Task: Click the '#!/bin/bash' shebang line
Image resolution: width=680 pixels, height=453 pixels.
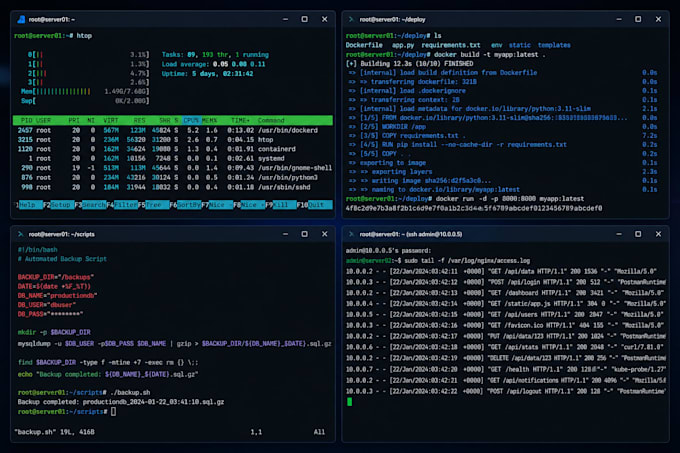Action: (38, 250)
